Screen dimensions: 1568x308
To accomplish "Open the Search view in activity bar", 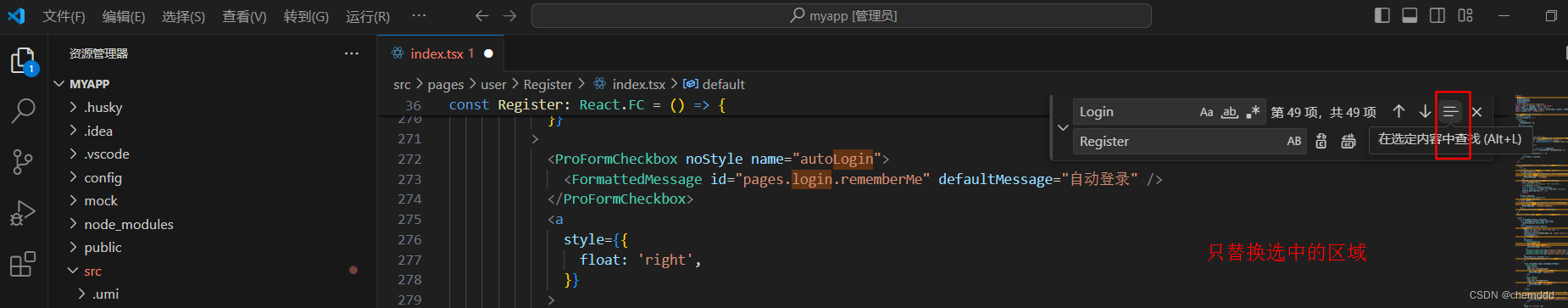I will pos(23,110).
